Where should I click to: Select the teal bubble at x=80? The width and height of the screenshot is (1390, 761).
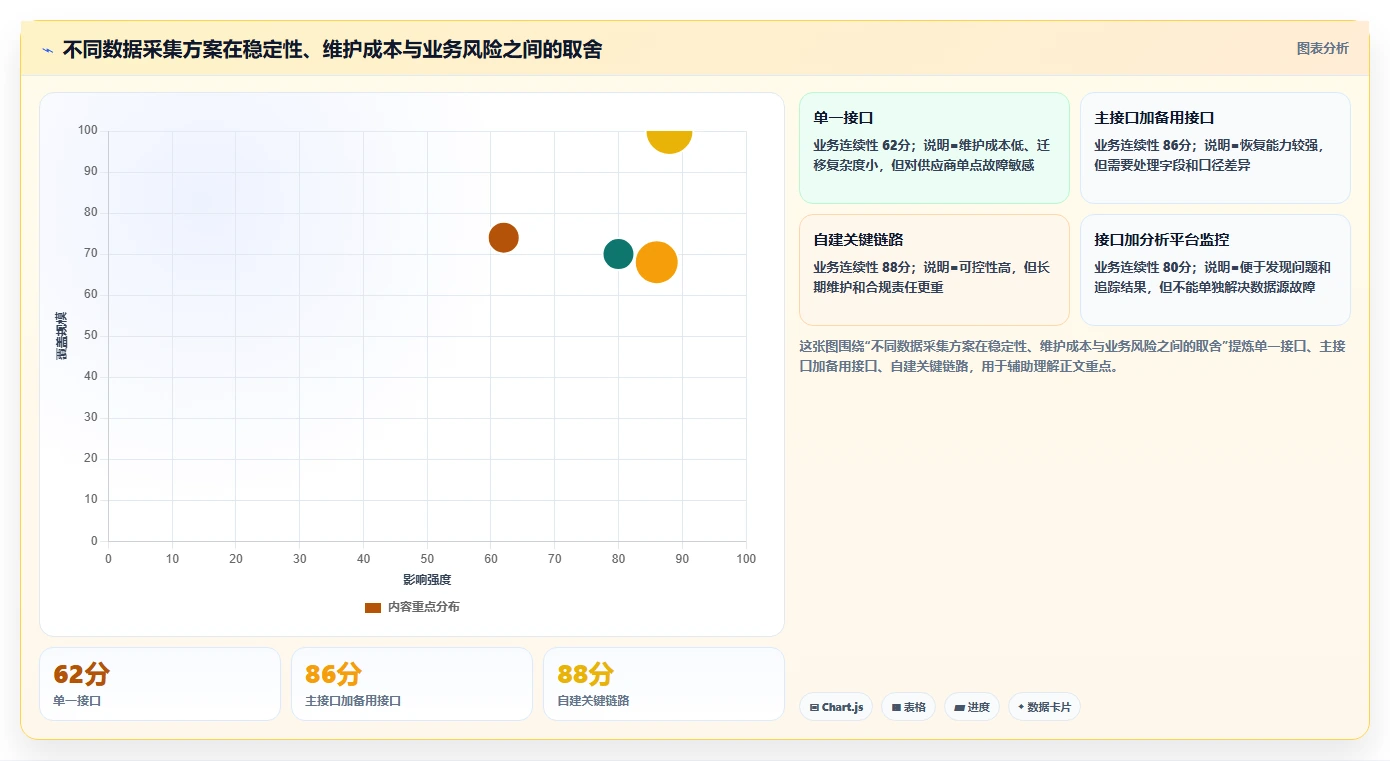coord(618,254)
